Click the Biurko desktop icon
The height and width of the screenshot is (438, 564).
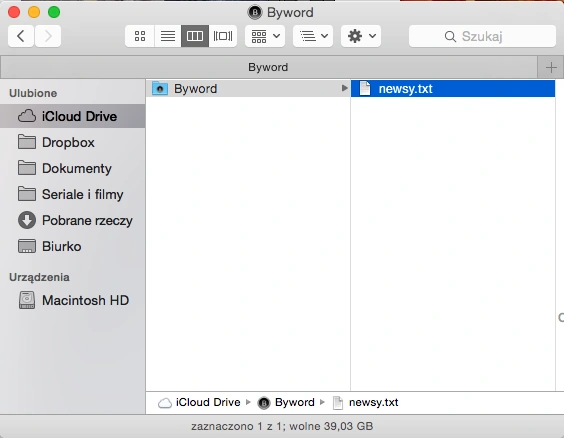[x=27, y=246]
